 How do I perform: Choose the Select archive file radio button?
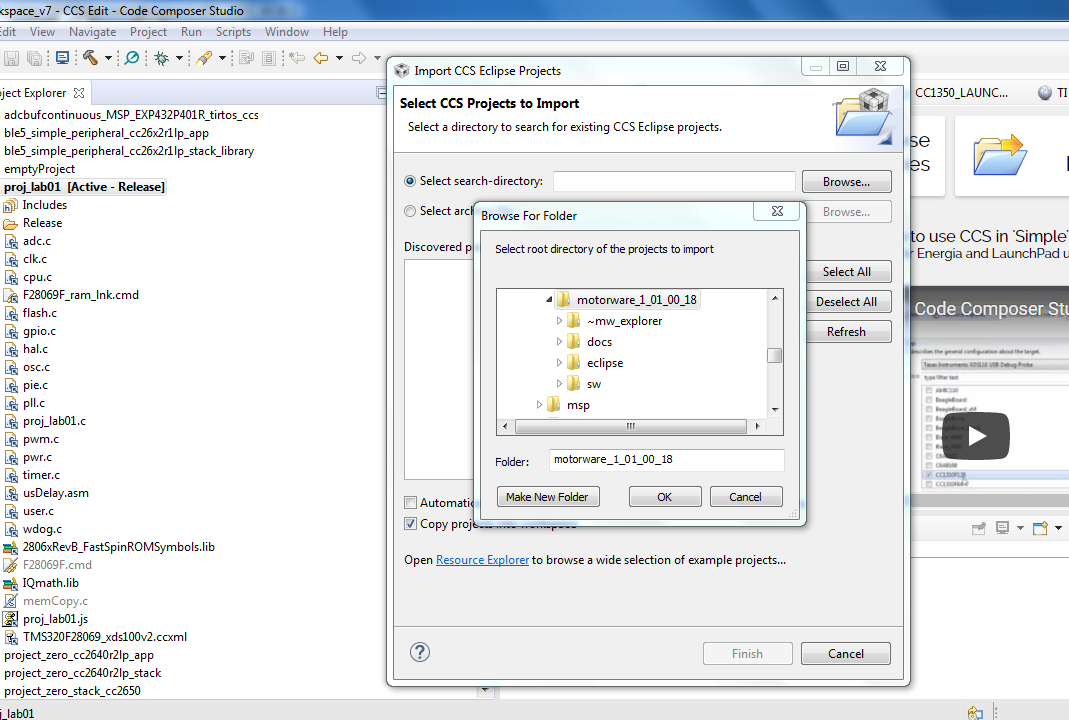410,211
